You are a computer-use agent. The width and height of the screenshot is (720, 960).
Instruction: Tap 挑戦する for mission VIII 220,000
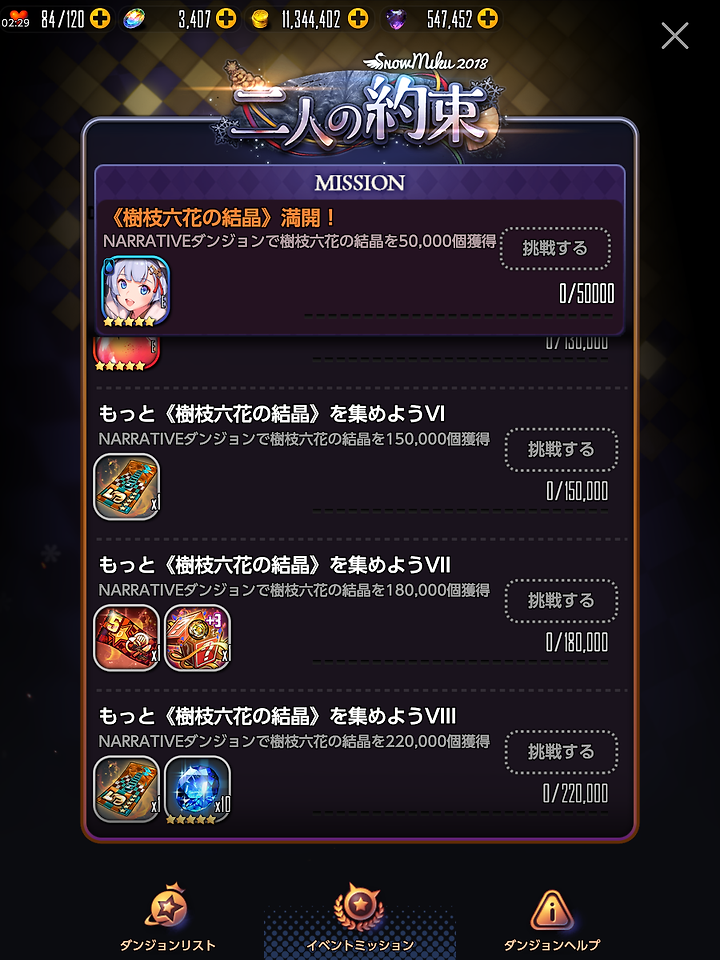(x=561, y=752)
